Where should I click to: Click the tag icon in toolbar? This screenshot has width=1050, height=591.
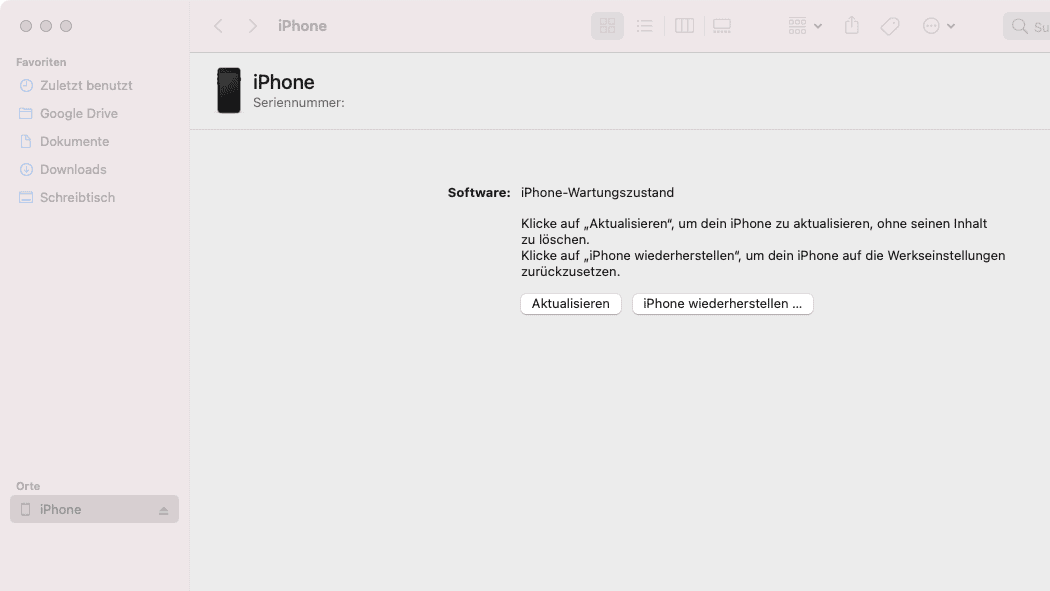pyautogui.click(x=890, y=26)
